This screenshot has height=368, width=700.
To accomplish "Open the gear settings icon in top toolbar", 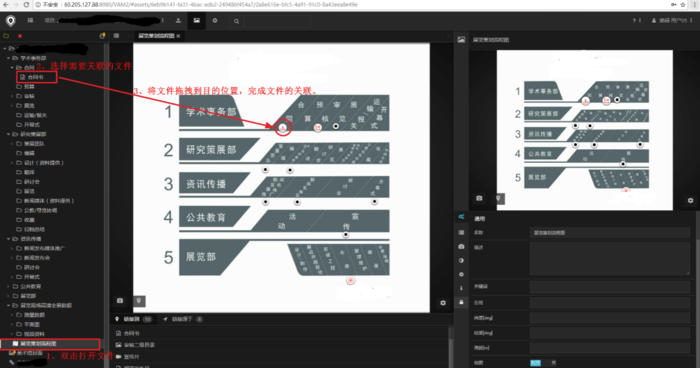I will [215, 21].
